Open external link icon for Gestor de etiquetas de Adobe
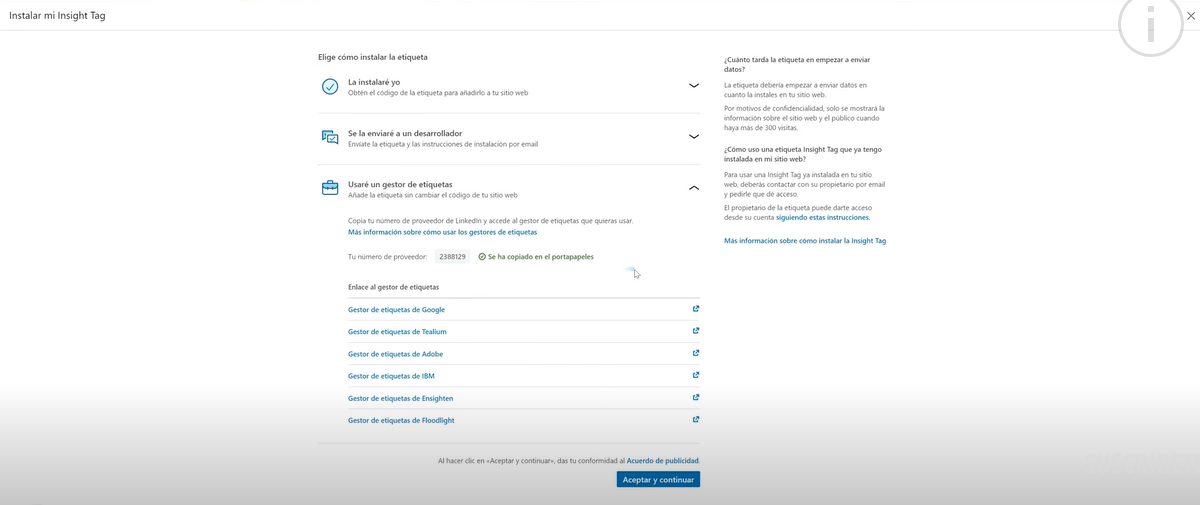The width and height of the screenshot is (1200, 505). (696, 353)
